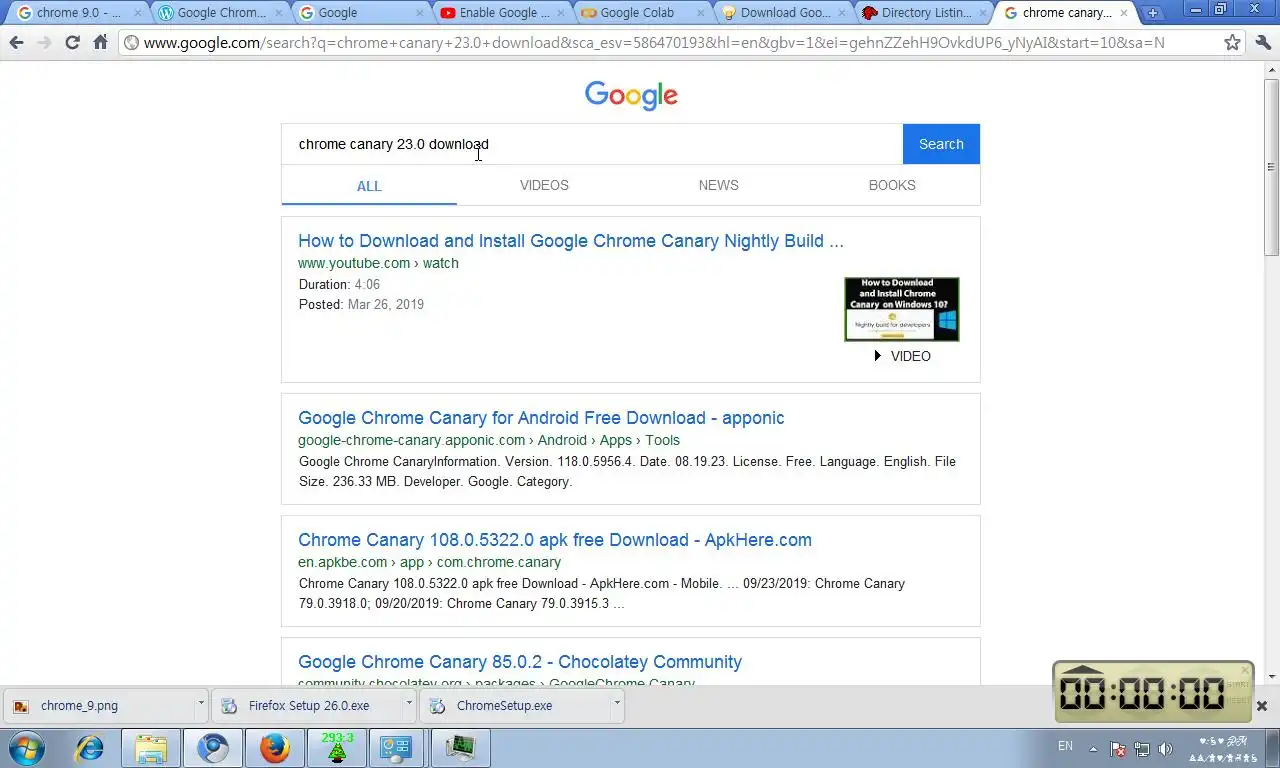
Task: Click the EN language indicator
Action: pyautogui.click(x=1065, y=746)
